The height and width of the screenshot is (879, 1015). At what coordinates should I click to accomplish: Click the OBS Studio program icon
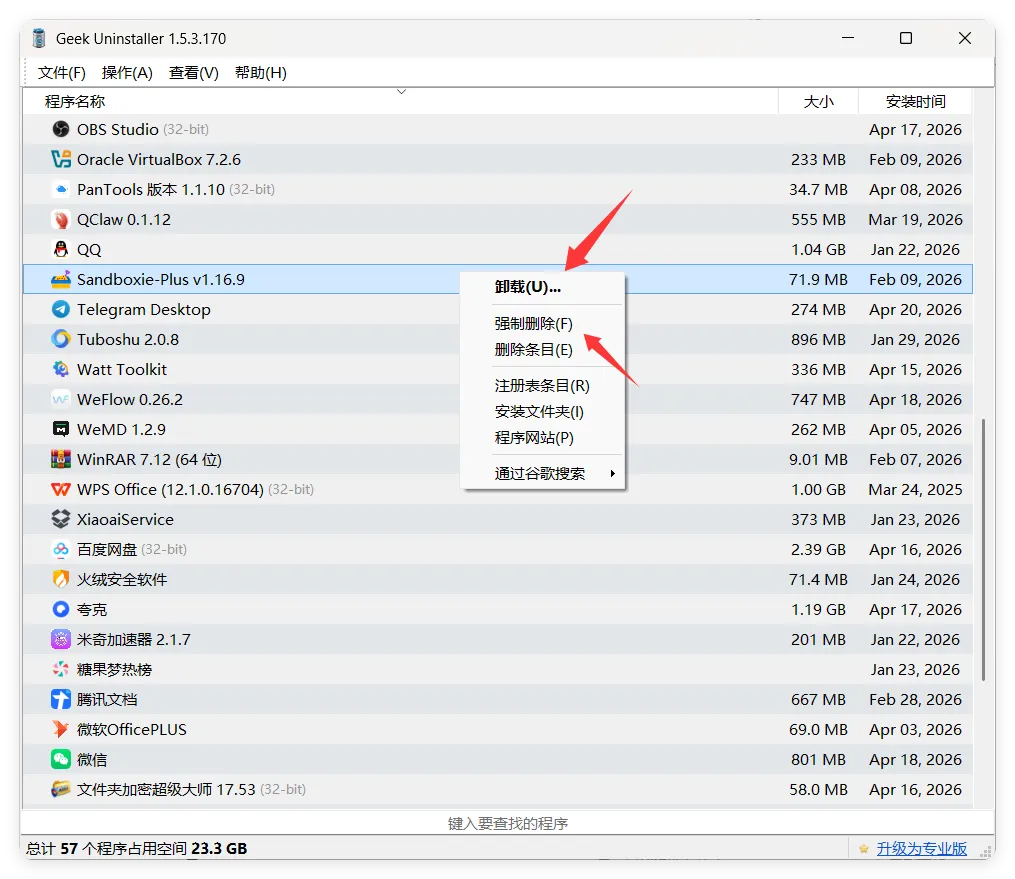click(61, 129)
